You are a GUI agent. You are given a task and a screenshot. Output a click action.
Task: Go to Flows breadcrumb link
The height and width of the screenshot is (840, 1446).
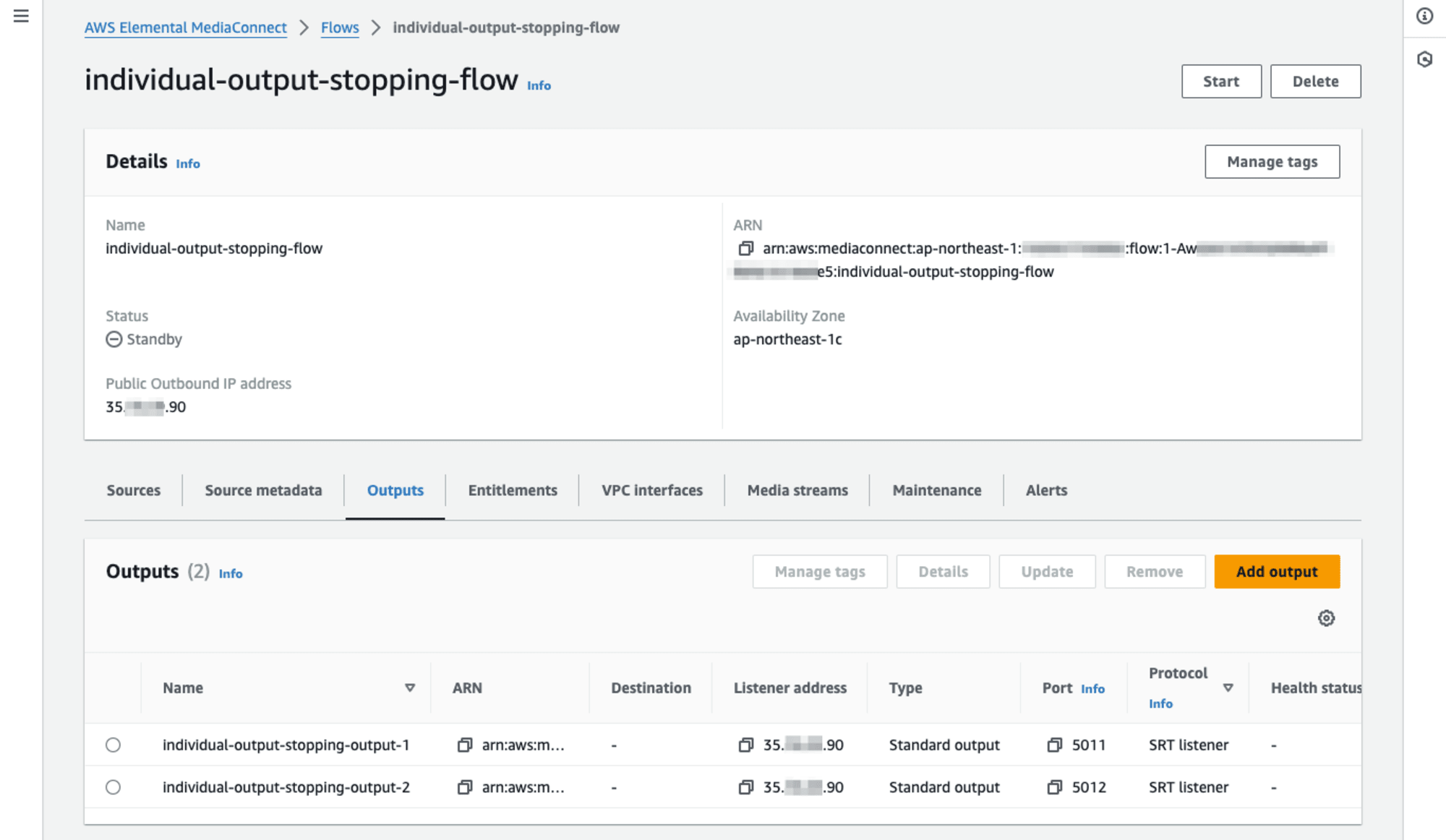click(340, 27)
